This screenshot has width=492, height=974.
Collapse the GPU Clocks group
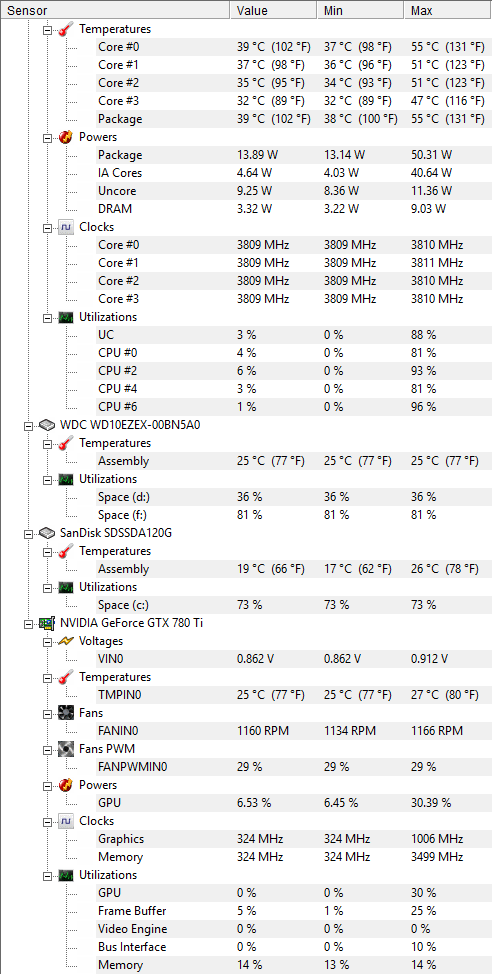pyautogui.click(x=47, y=821)
